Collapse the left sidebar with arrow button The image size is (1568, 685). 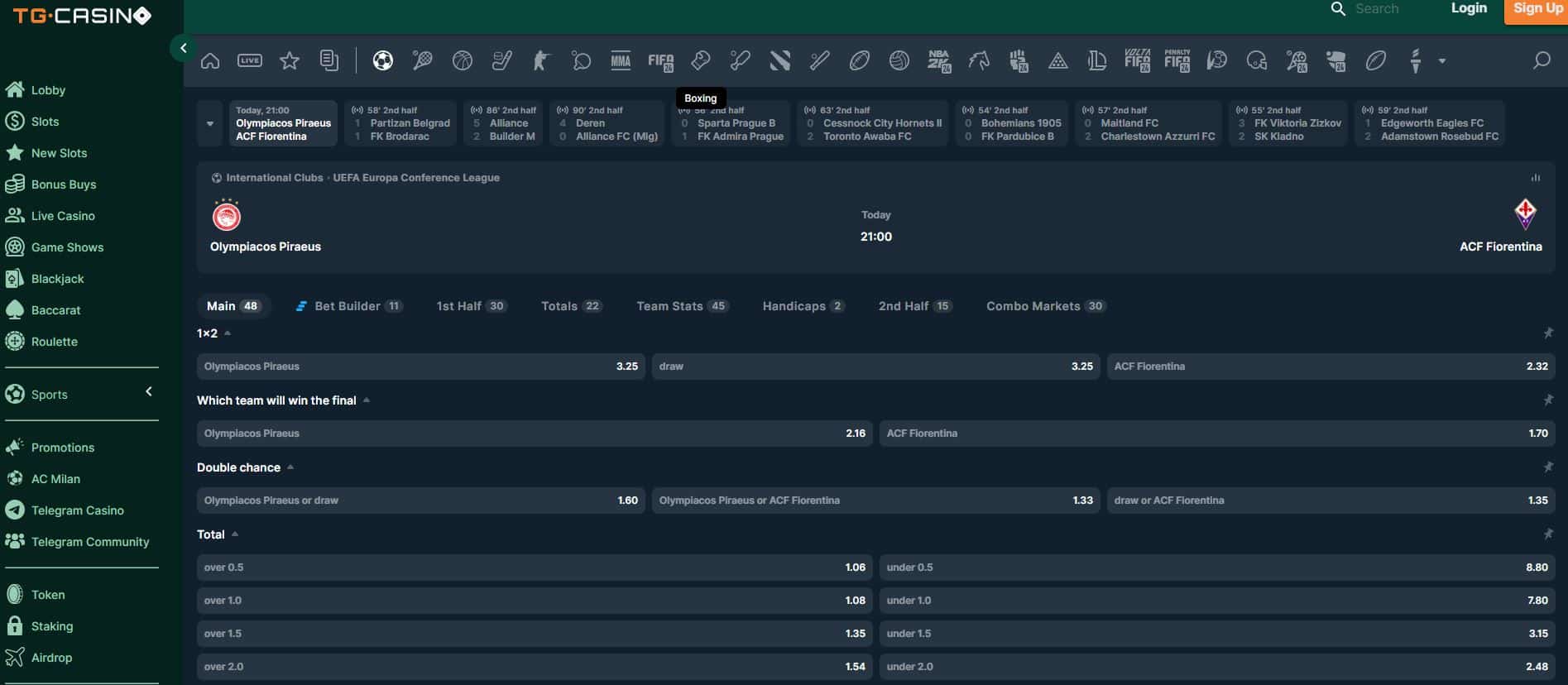(183, 48)
